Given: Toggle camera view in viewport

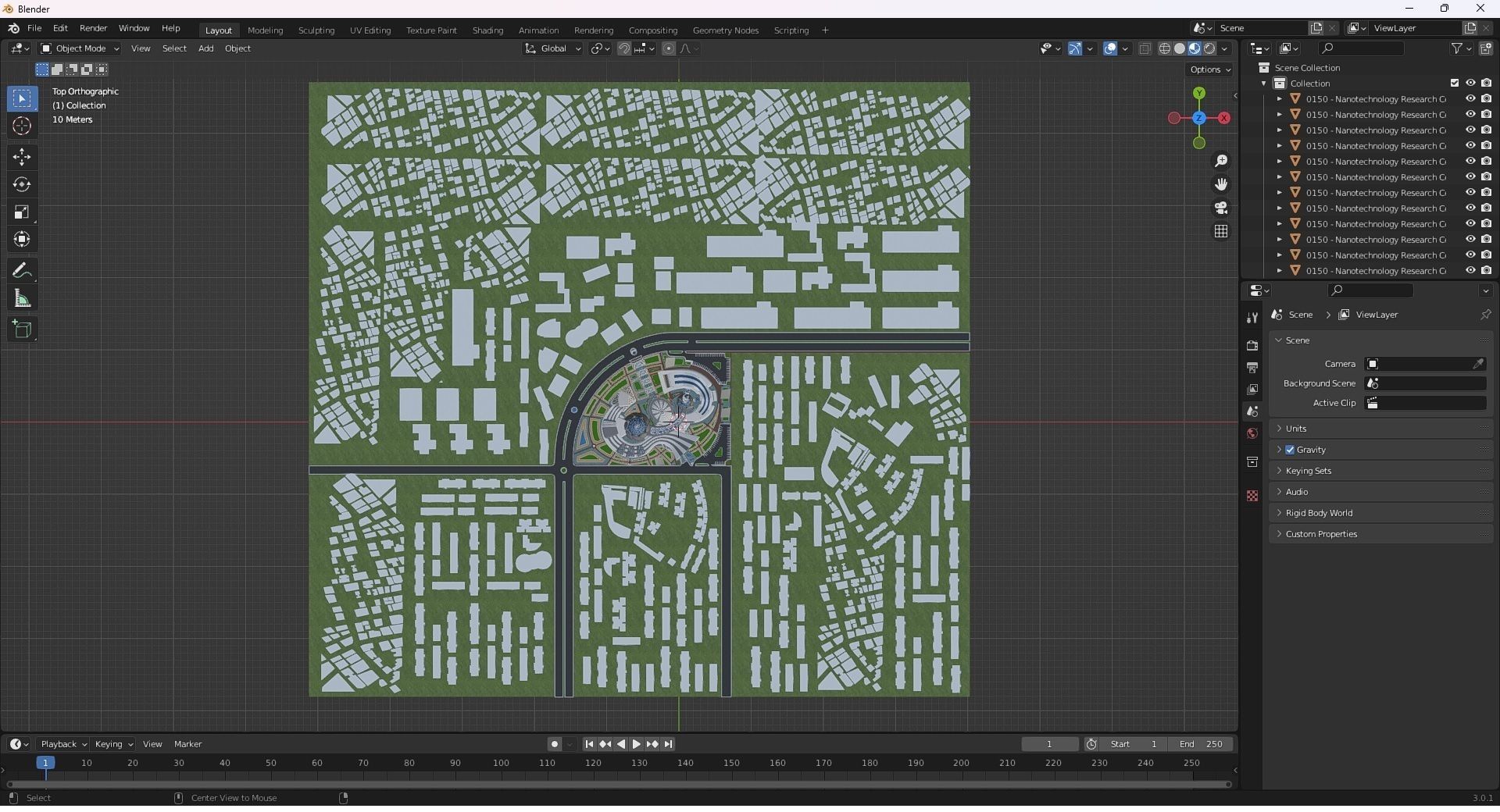Looking at the screenshot, I should (x=1220, y=208).
